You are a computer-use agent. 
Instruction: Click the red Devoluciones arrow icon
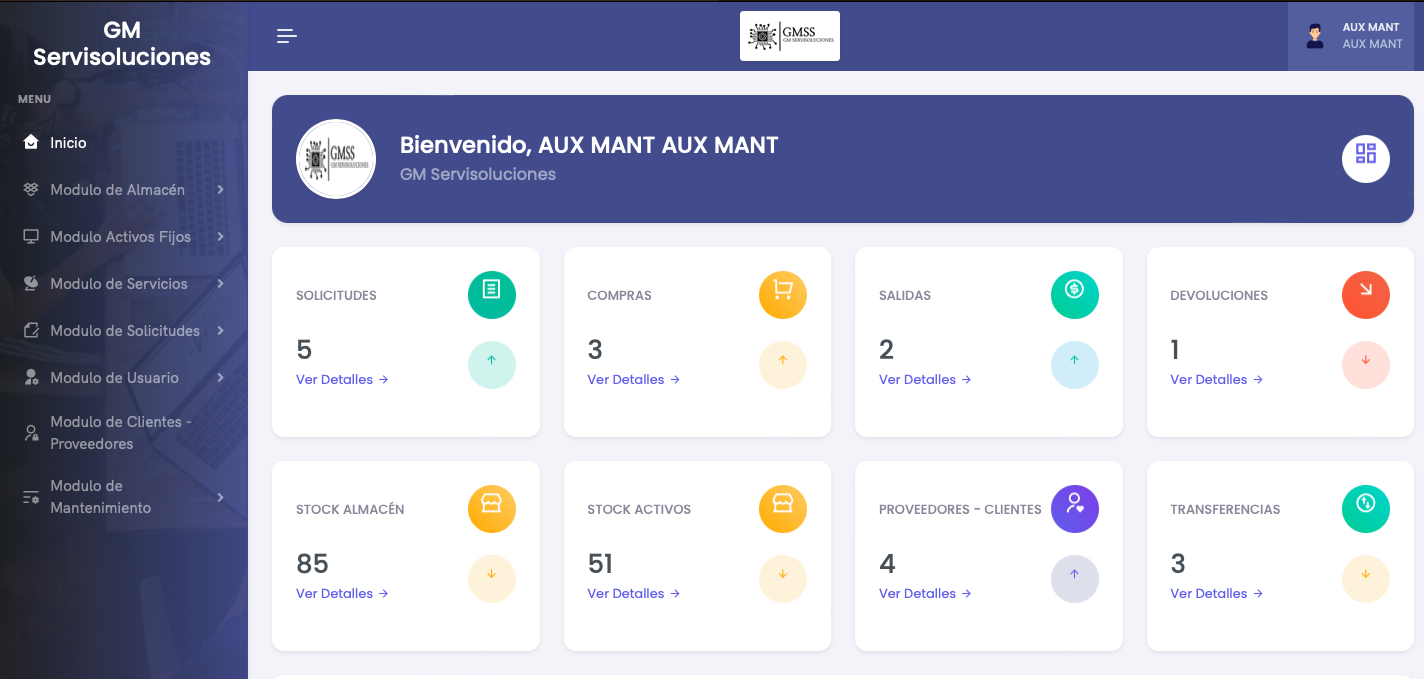point(1365,295)
